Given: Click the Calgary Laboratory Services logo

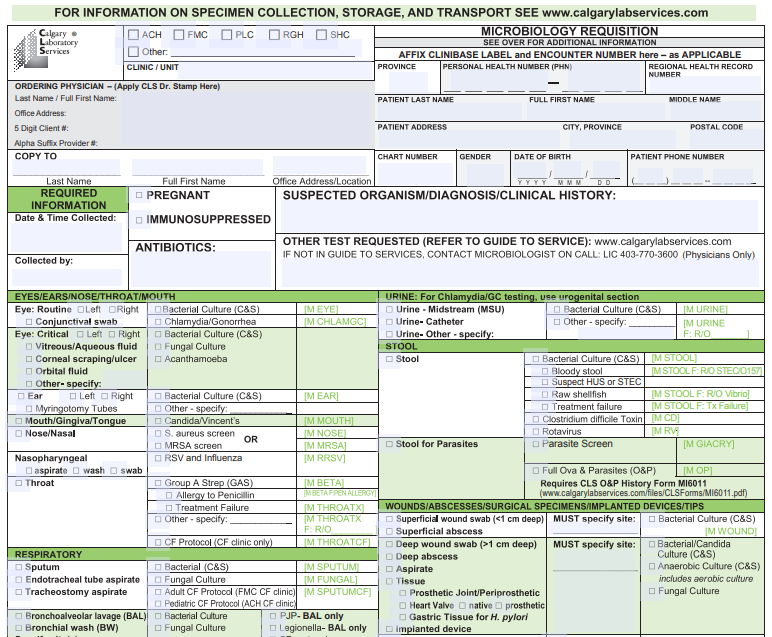Looking at the screenshot, I should point(46,49).
